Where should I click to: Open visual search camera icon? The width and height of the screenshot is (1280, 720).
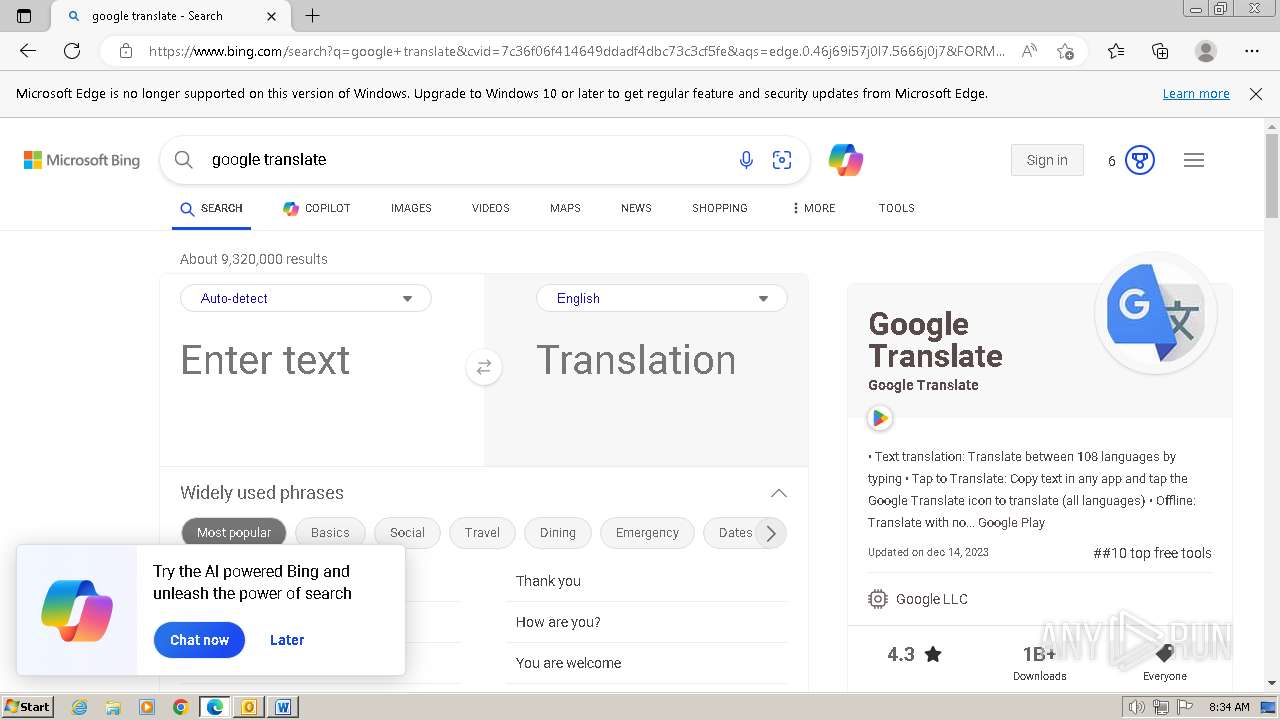tap(782, 160)
